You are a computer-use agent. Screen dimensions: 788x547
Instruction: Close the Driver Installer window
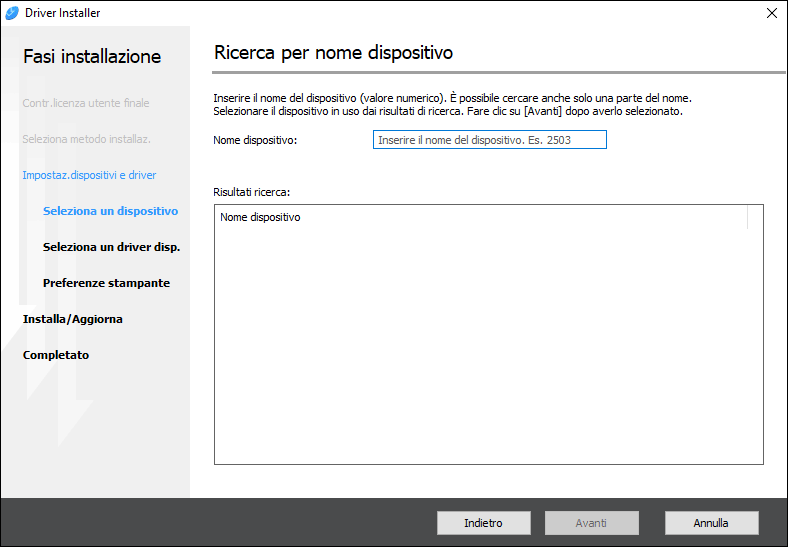772,13
